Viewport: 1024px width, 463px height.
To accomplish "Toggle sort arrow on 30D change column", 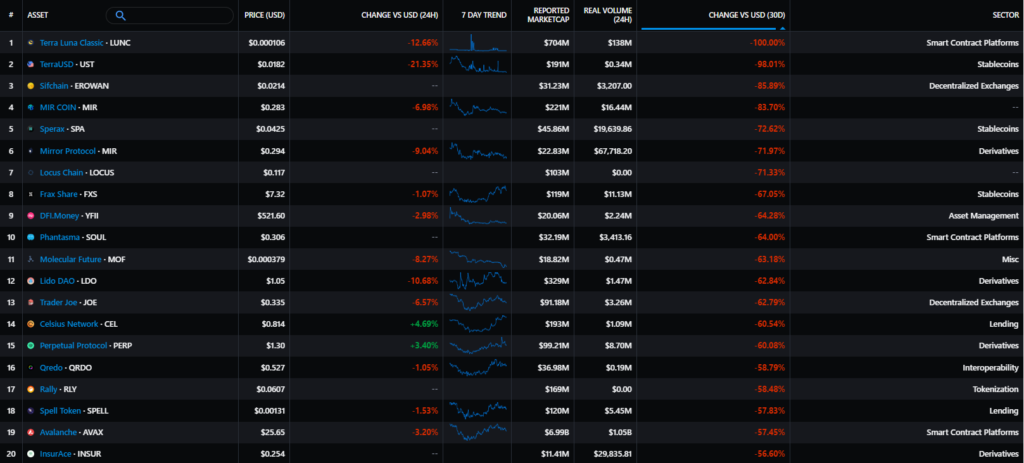I will (x=782, y=28).
